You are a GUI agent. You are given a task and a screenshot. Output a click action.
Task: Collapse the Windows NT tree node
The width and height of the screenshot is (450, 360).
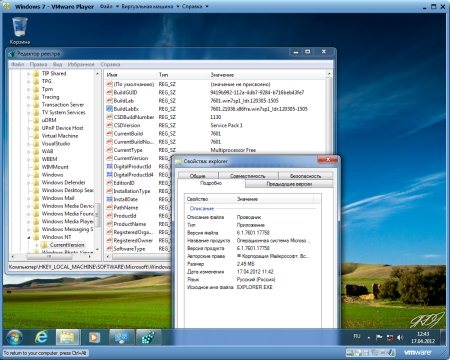pos(29,237)
